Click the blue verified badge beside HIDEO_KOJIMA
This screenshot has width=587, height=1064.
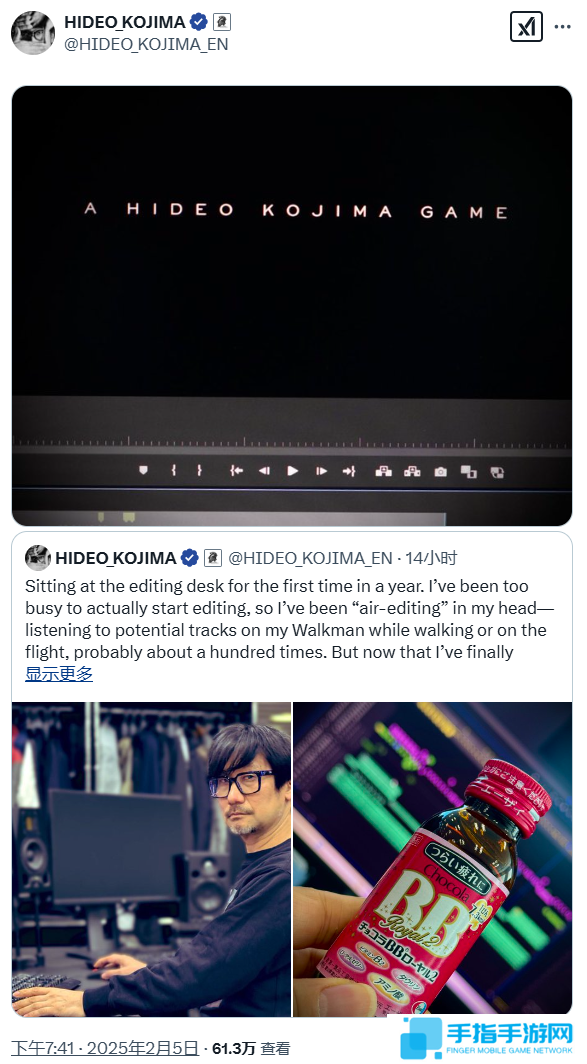pos(199,22)
